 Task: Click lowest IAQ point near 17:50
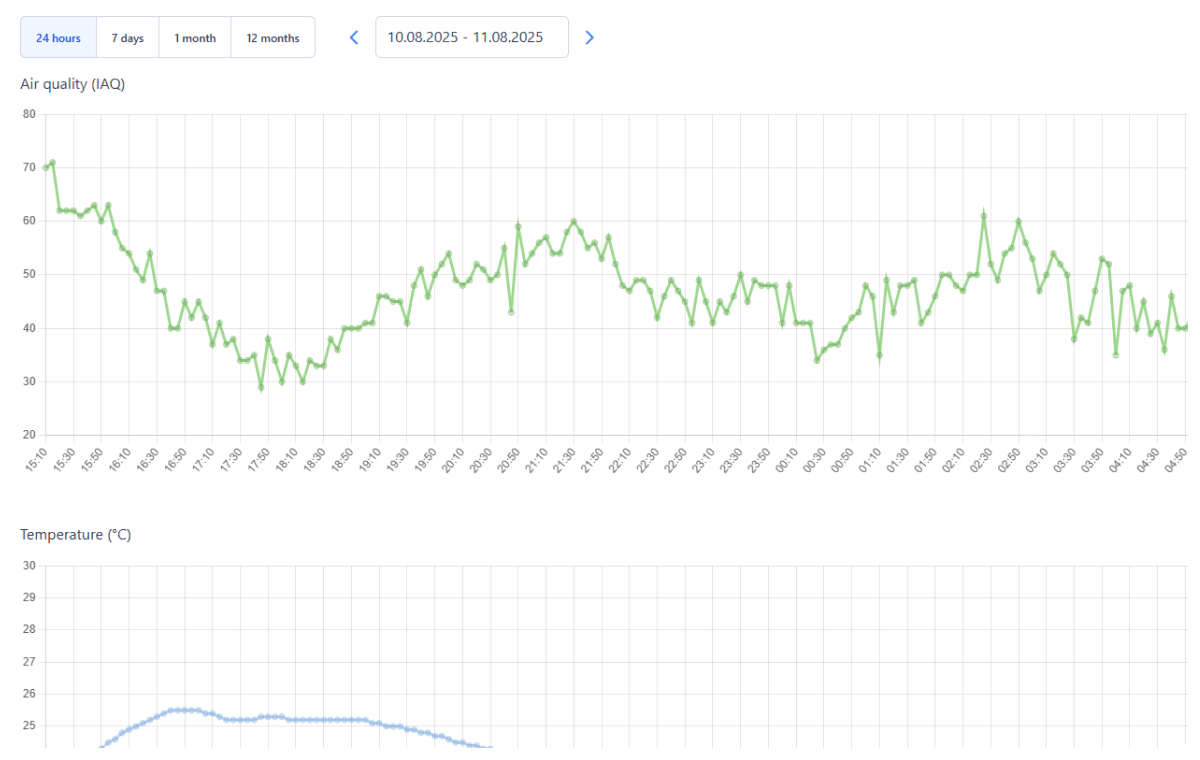pos(261,387)
